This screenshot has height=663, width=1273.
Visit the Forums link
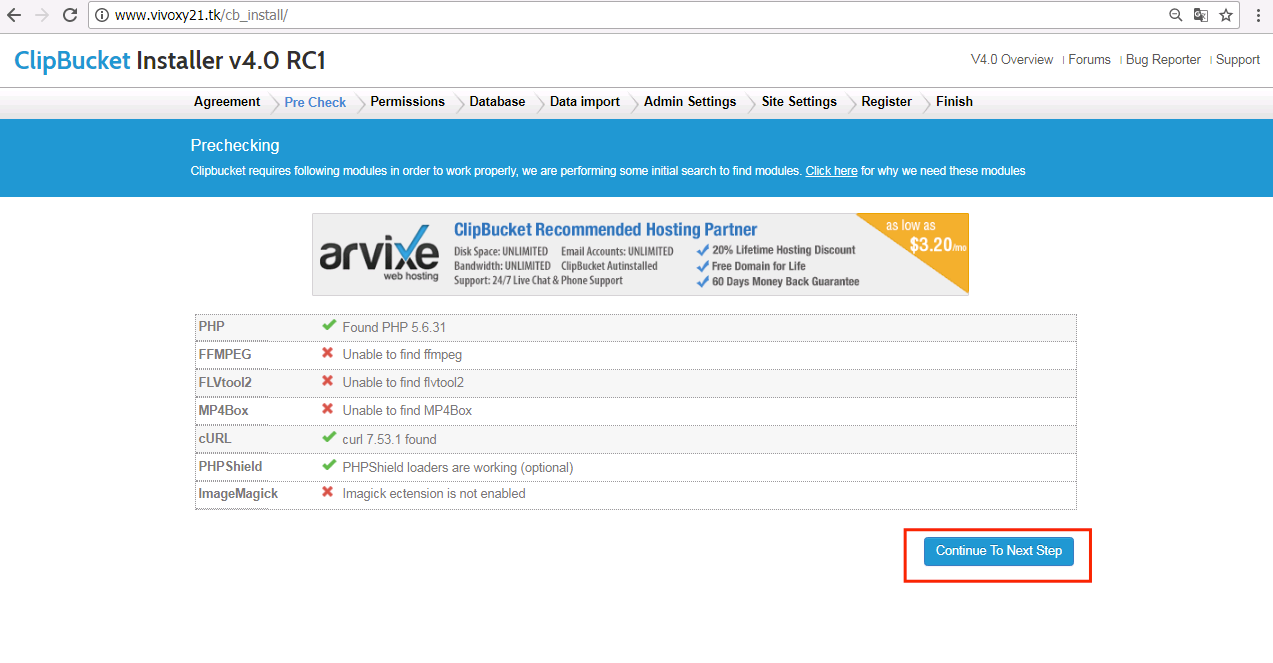(1089, 60)
